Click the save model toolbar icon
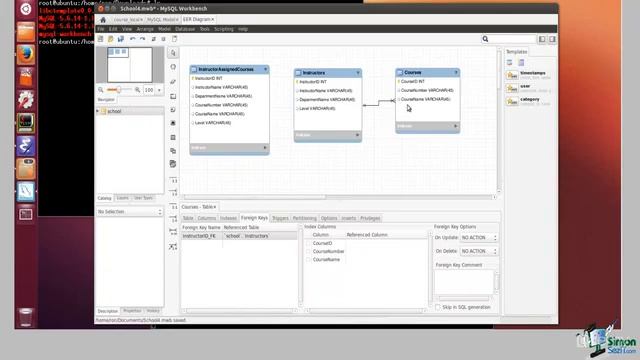The image size is (640, 360). (x=121, y=39)
